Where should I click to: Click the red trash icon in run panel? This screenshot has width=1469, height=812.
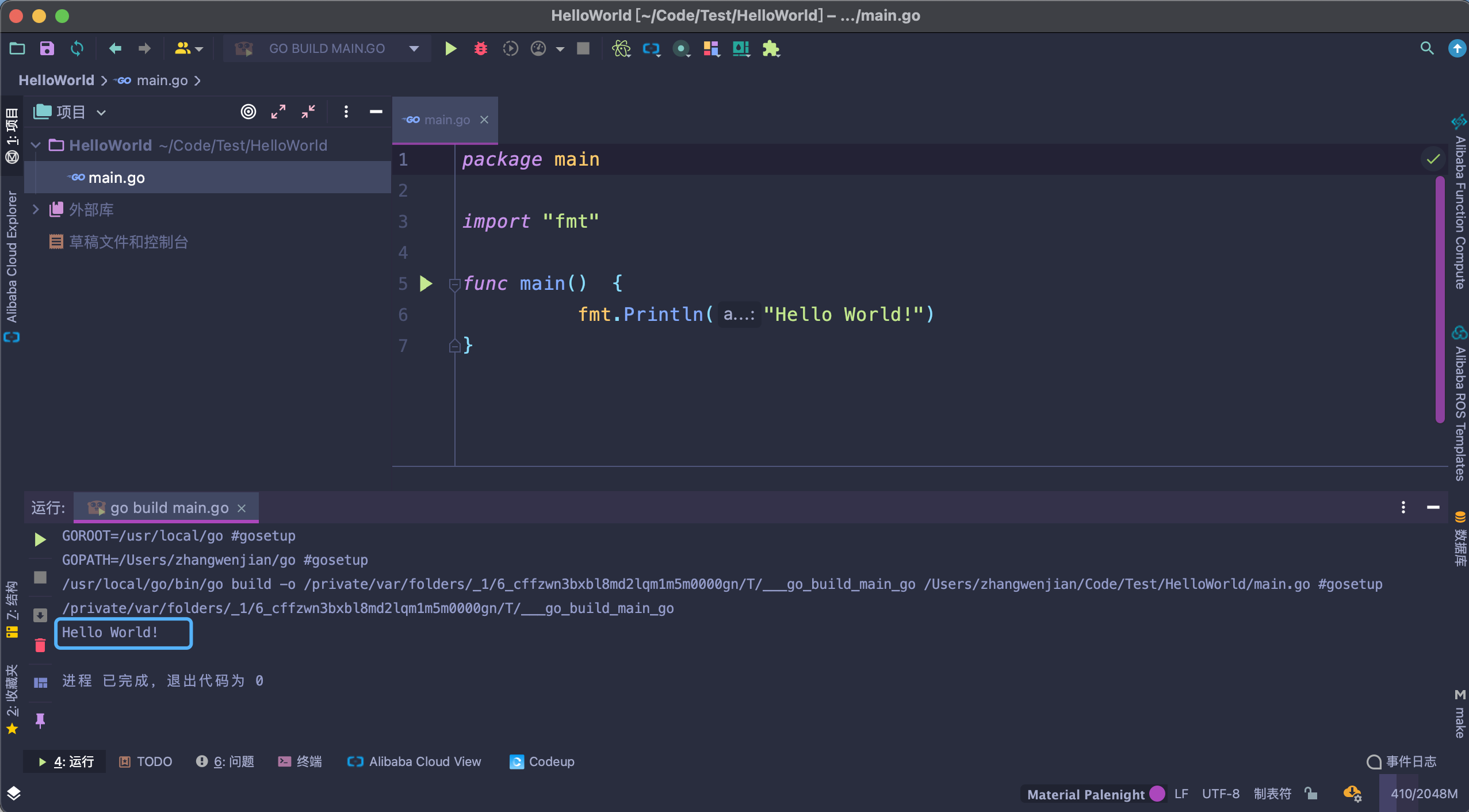pos(40,645)
